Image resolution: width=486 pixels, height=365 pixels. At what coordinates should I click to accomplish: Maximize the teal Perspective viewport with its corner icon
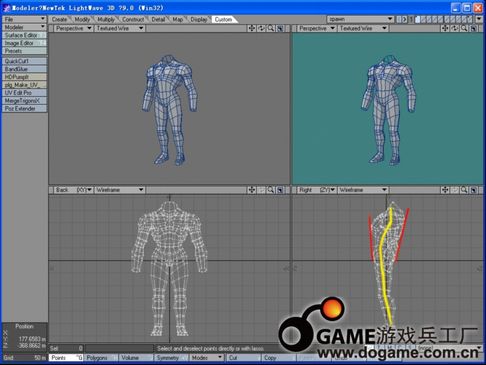tap(473, 28)
